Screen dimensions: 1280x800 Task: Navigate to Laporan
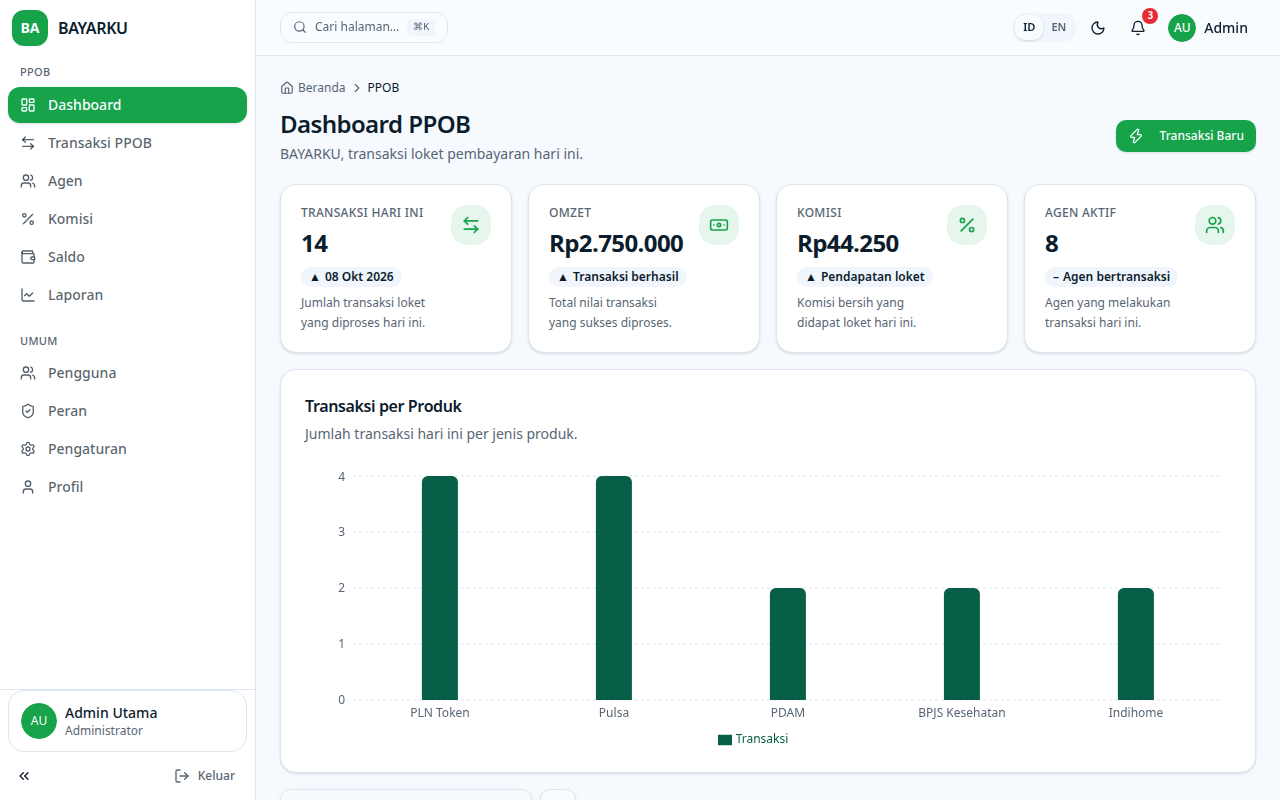[127, 295]
